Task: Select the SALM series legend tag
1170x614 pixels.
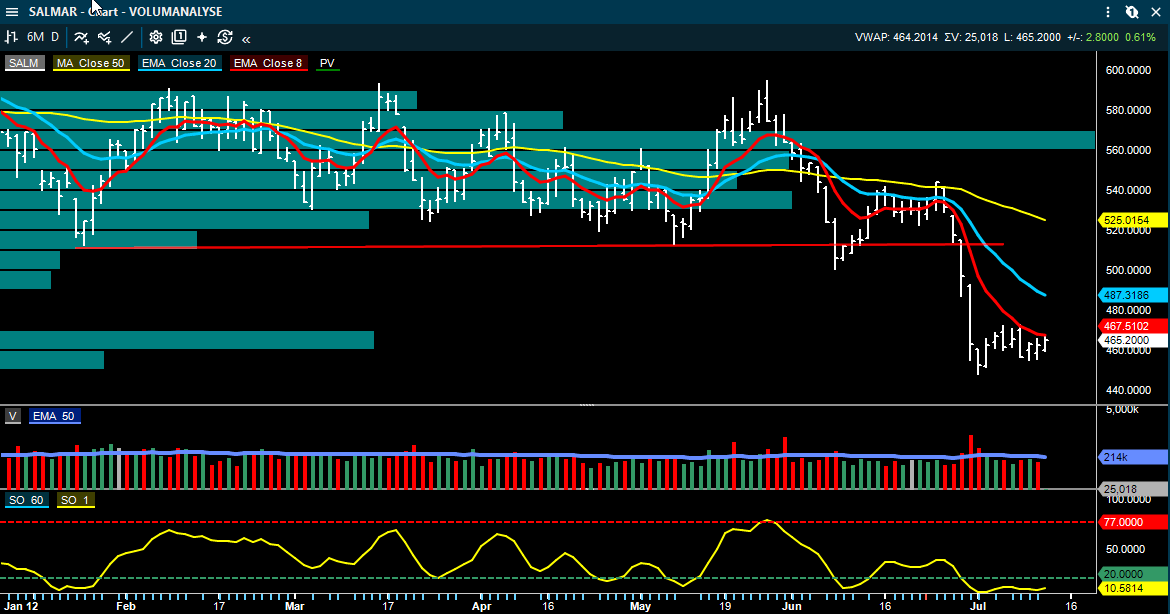Action: point(25,63)
